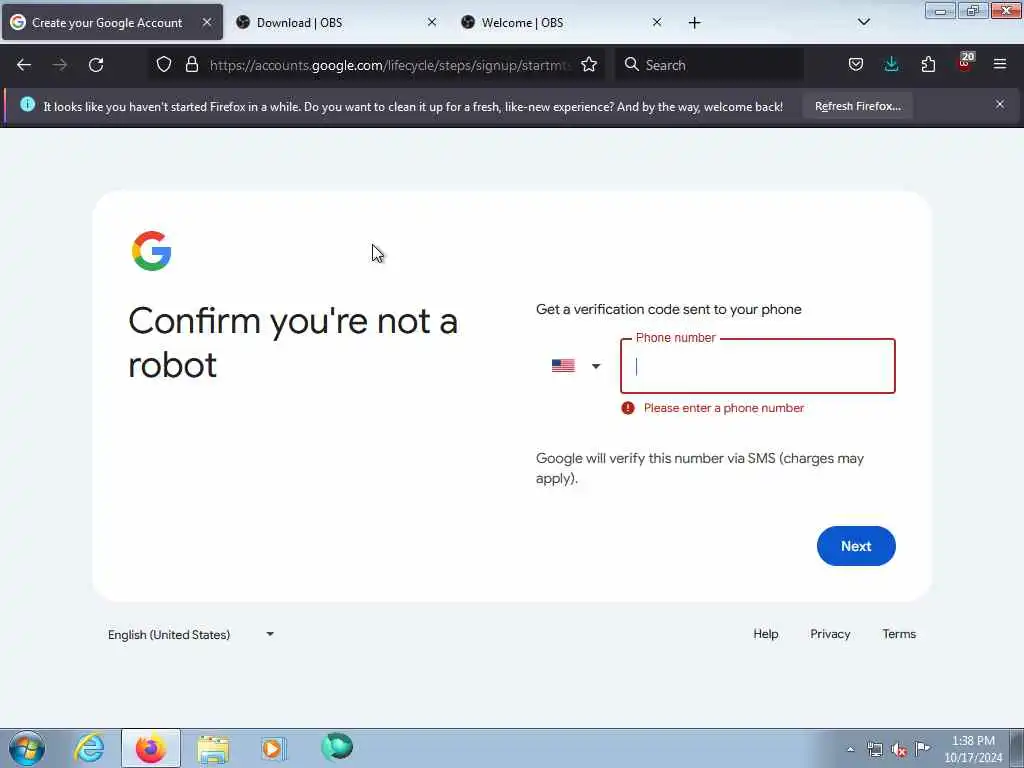Go back using the back arrow
This screenshot has height=768, width=1024.
tap(24, 65)
